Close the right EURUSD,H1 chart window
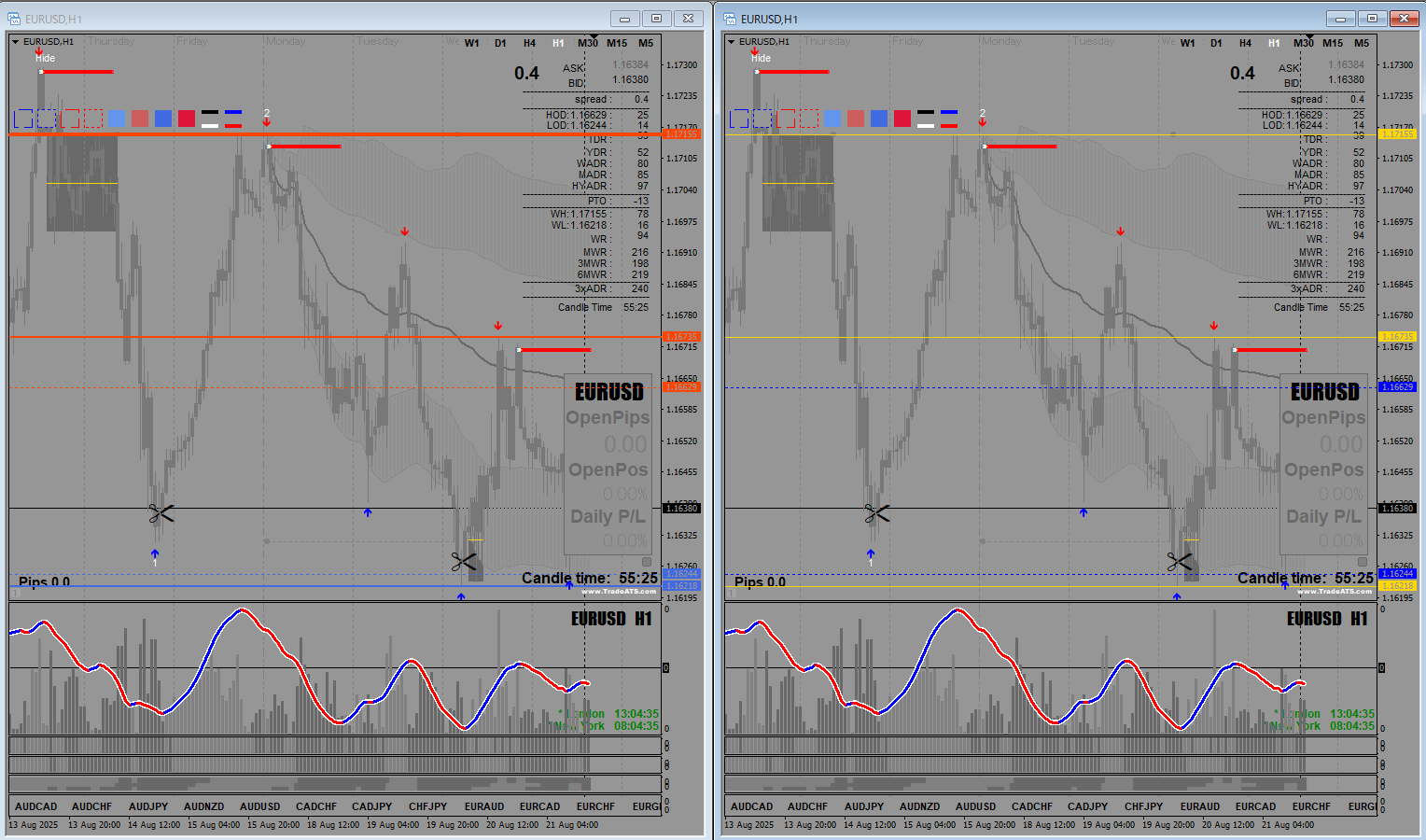This screenshot has height=840, width=1426. click(1404, 19)
